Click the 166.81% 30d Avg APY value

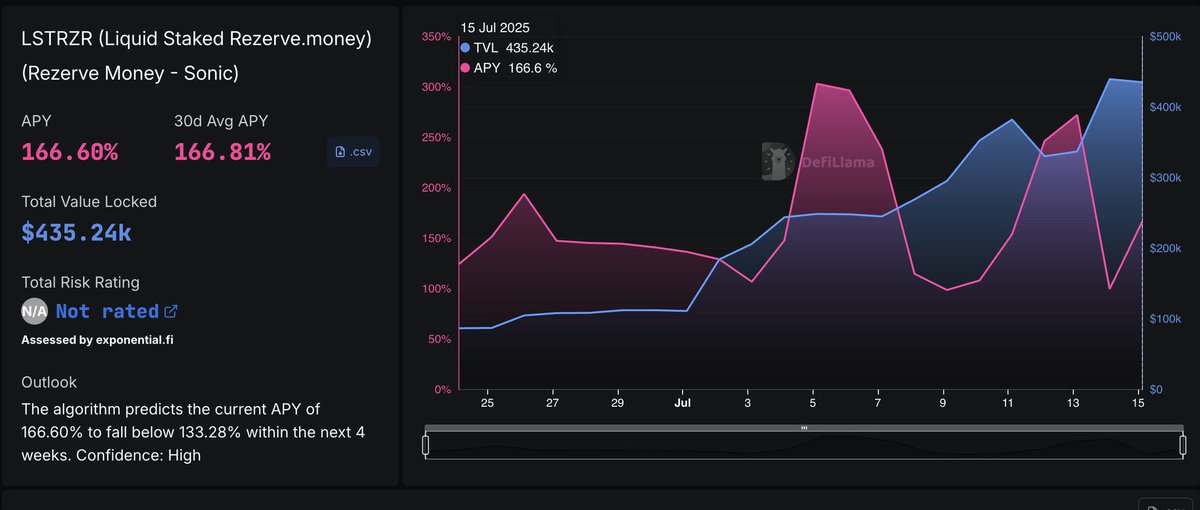[x=222, y=152]
